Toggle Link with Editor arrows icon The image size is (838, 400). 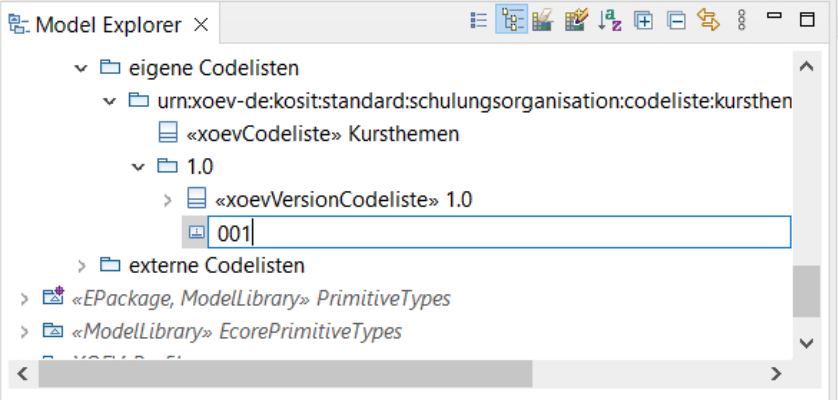coord(708,20)
